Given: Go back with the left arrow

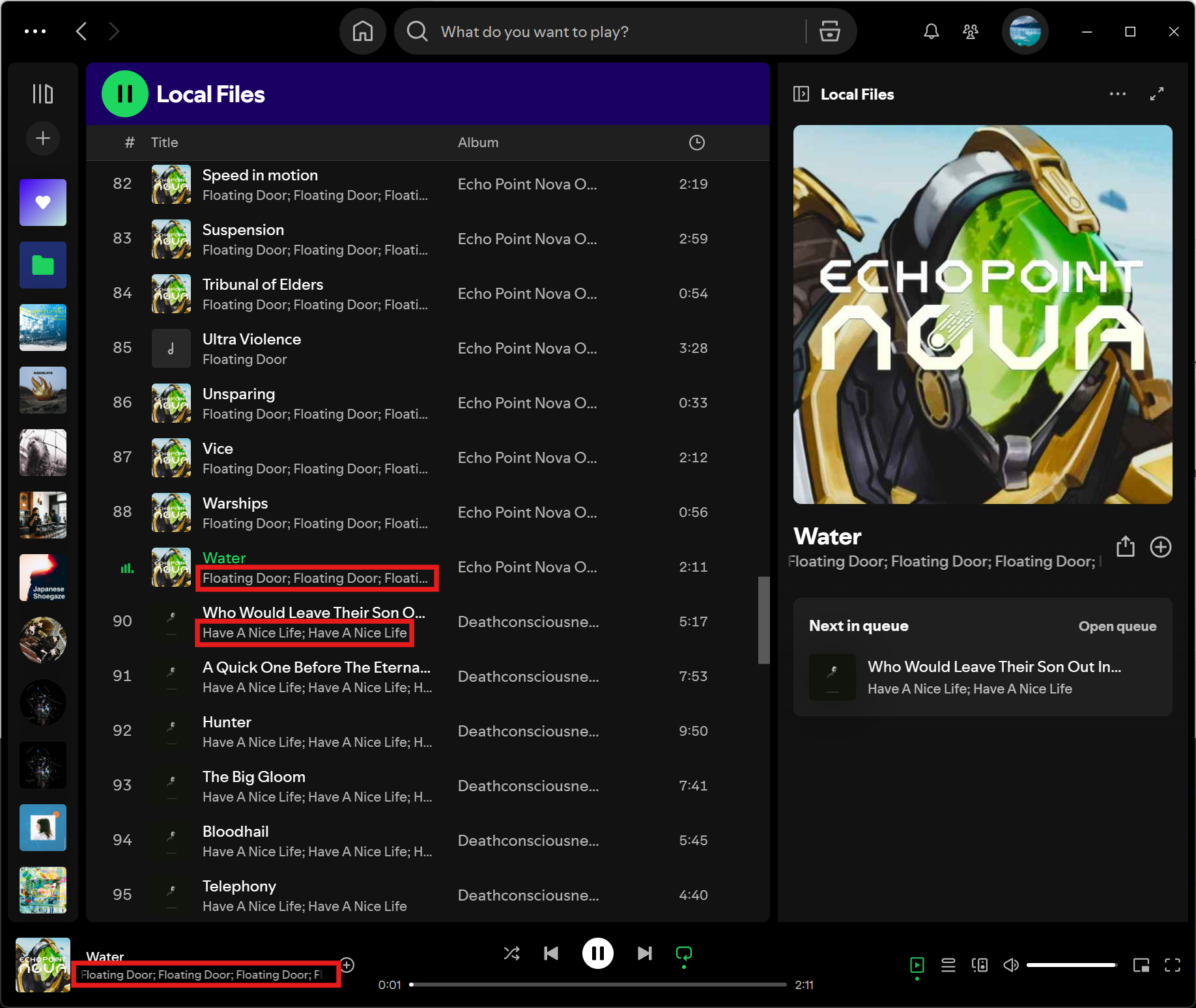Looking at the screenshot, I should click(81, 31).
